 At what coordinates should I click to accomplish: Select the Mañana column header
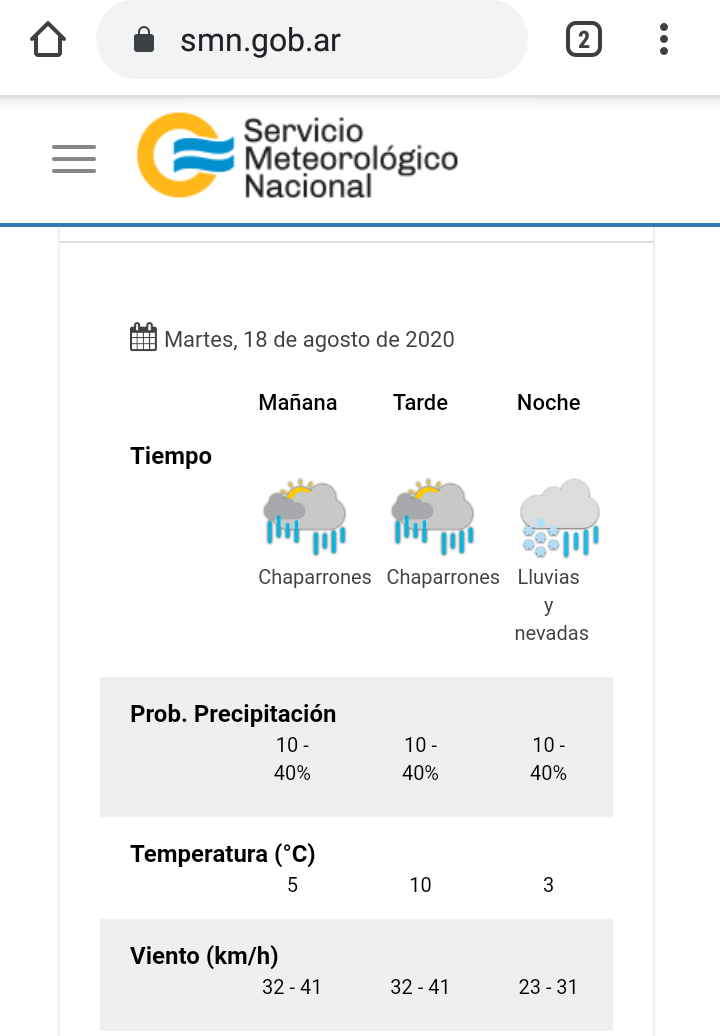pyautogui.click(x=298, y=402)
